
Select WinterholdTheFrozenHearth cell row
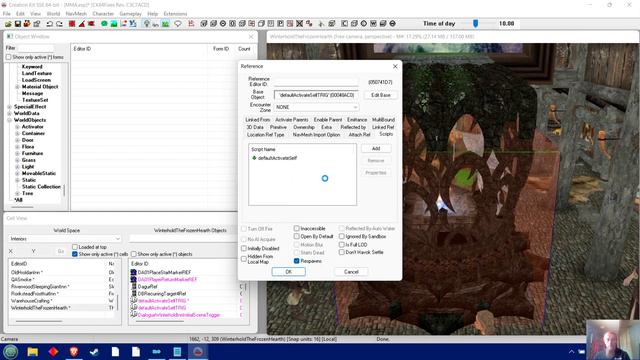[62, 308]
